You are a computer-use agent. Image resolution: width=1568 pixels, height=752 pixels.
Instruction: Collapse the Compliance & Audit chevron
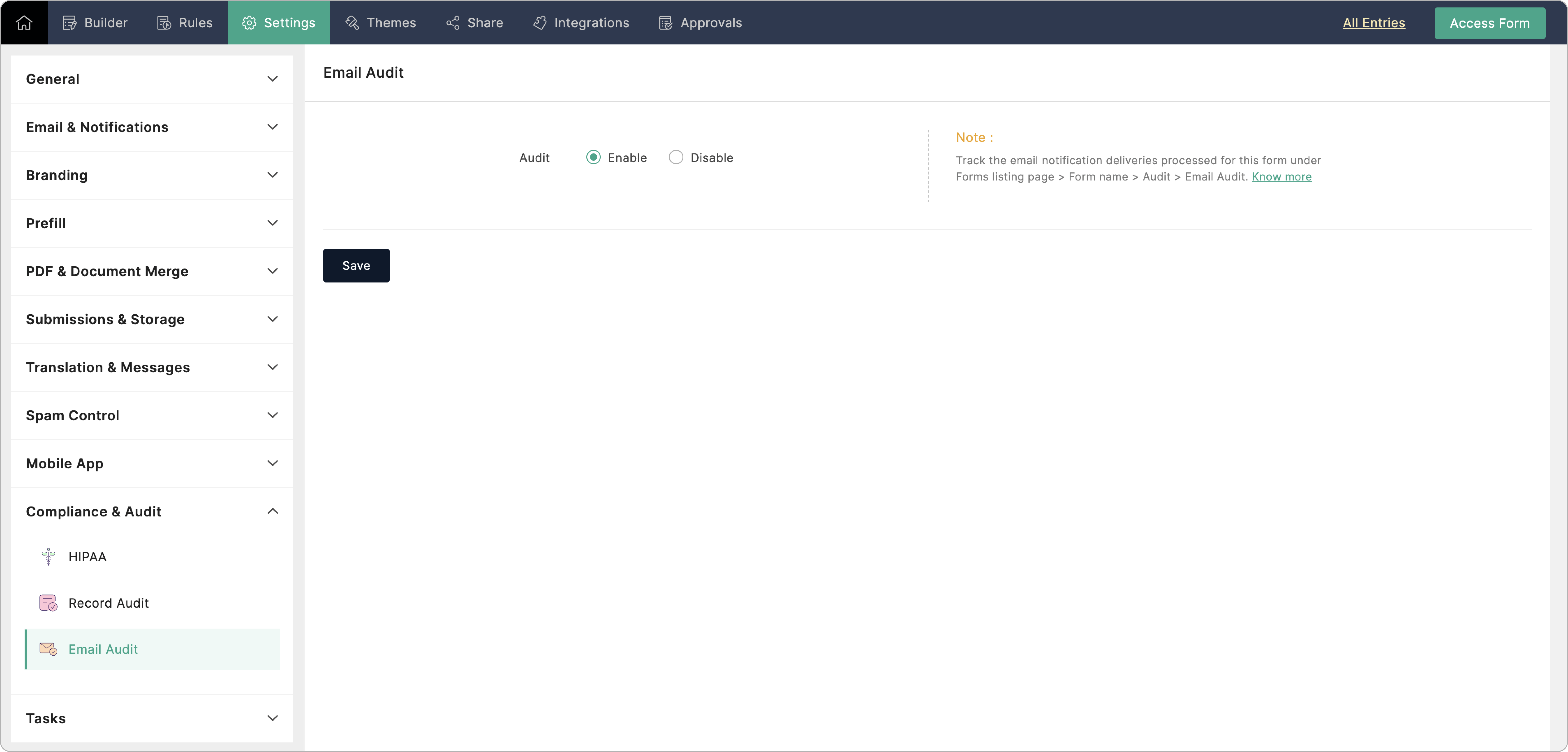point(273,511)
